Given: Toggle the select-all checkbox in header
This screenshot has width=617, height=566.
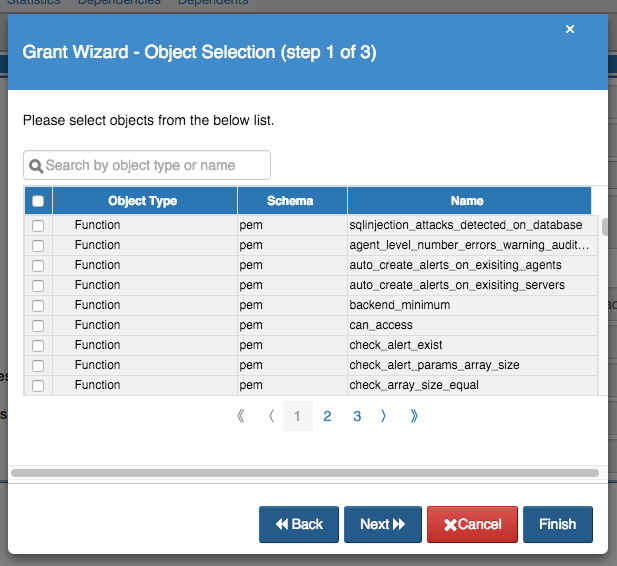Looking at the screenshot, I should tap(38, 201).
